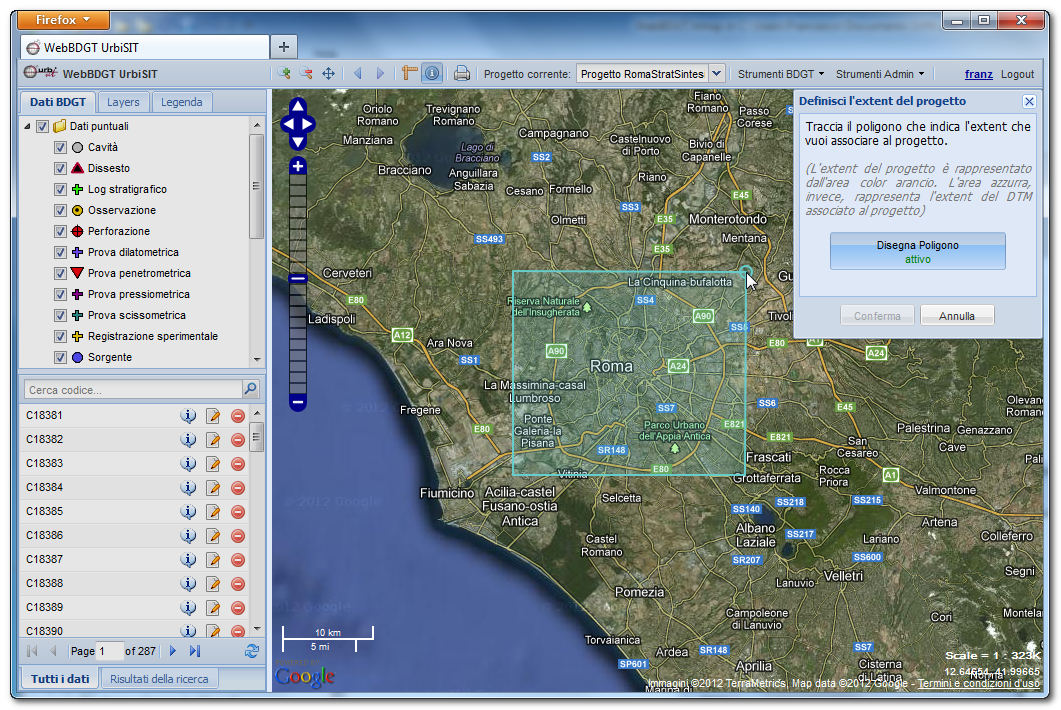Switch to the Dati BDGT tab

58,102
